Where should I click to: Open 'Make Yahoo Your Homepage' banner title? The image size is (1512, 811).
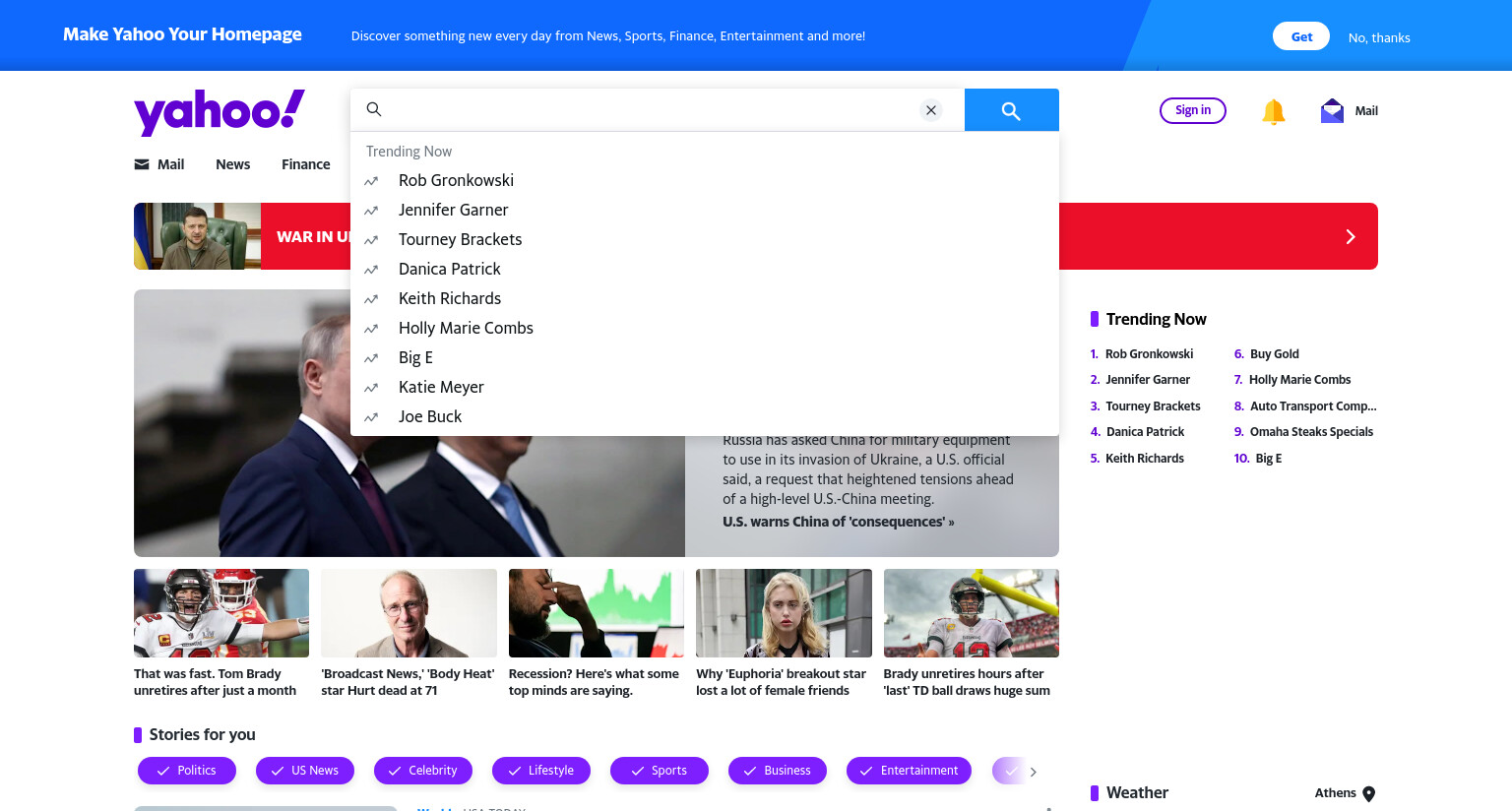[183, 34]
